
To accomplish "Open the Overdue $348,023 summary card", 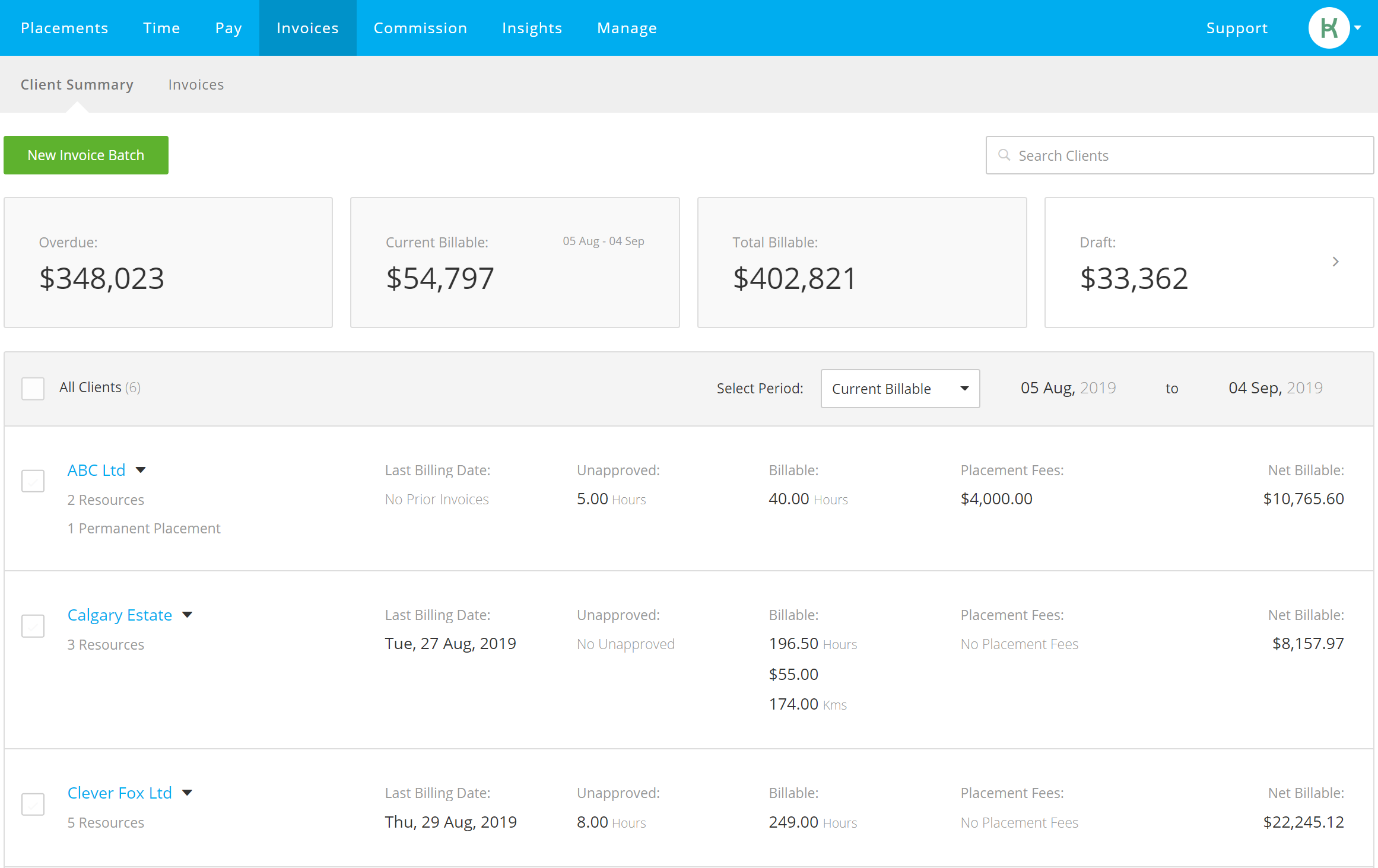I will (168, 262).
